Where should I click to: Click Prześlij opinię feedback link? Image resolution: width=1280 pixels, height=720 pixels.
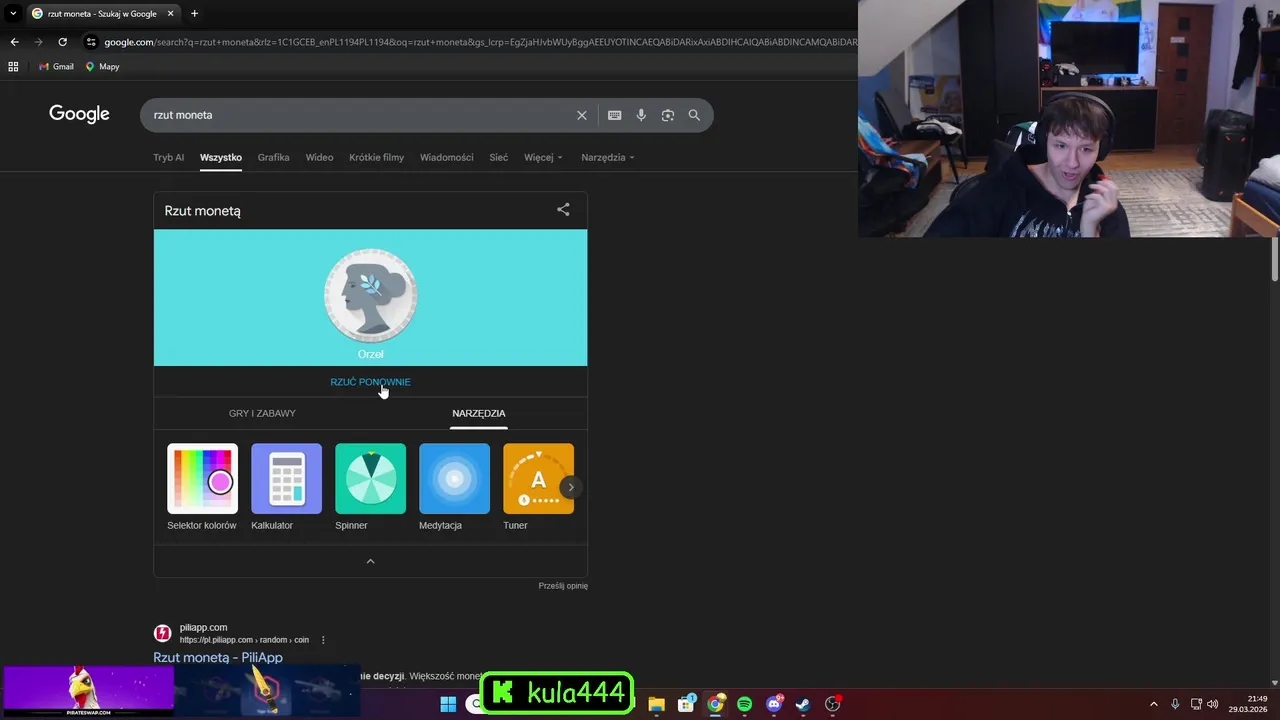(563, 586)
